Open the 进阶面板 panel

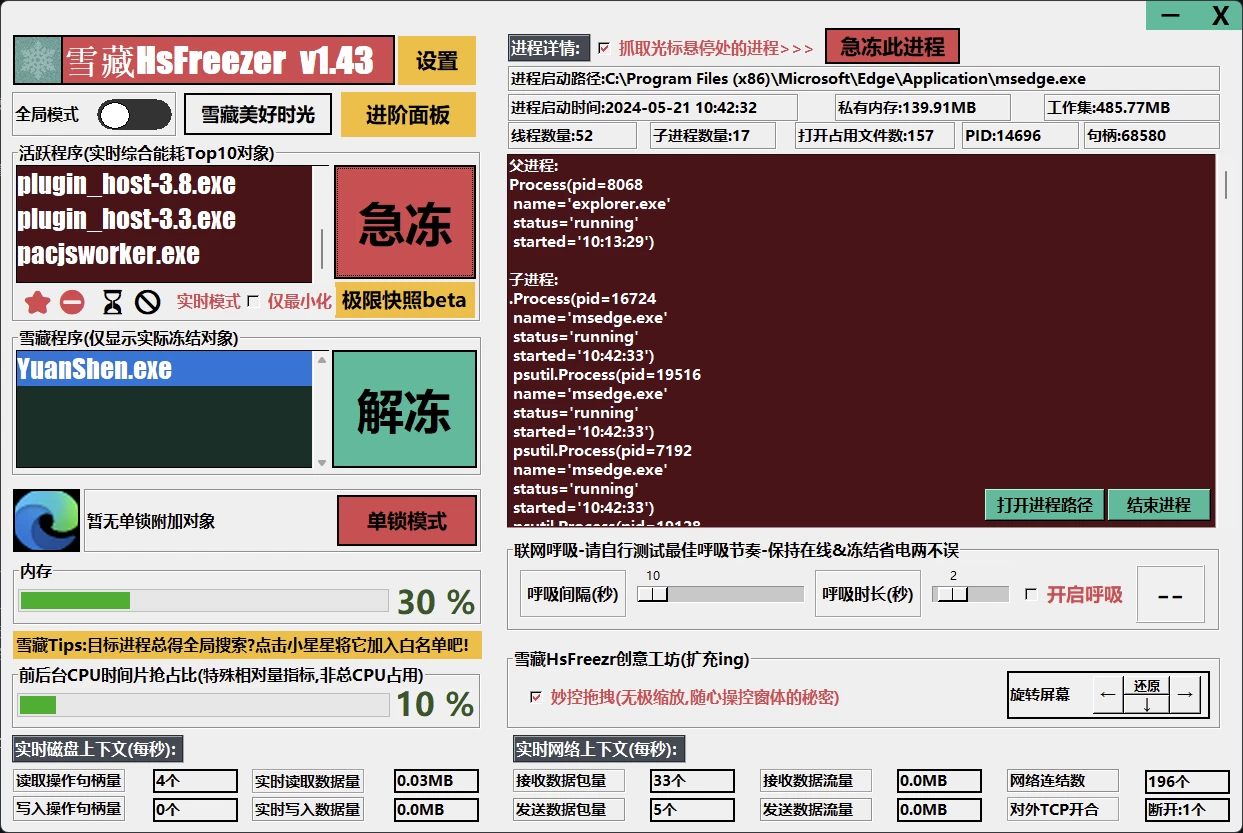[x=410, y=113]
